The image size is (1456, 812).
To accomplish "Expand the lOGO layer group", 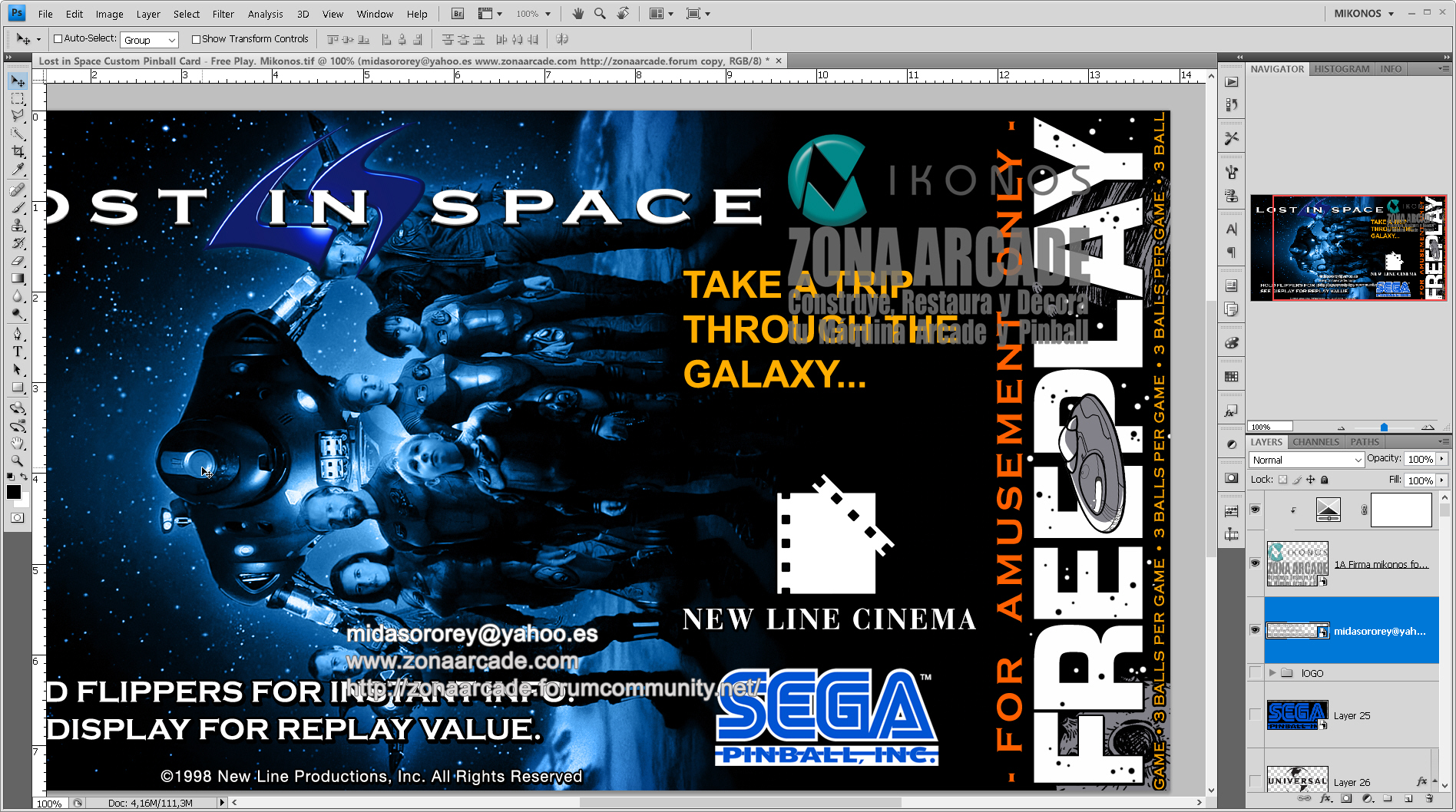I will click(1272, 673).
